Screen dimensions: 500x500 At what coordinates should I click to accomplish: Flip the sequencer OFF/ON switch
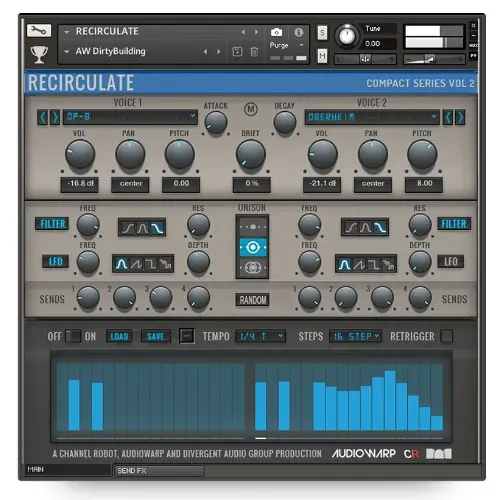tap(73, 336)
